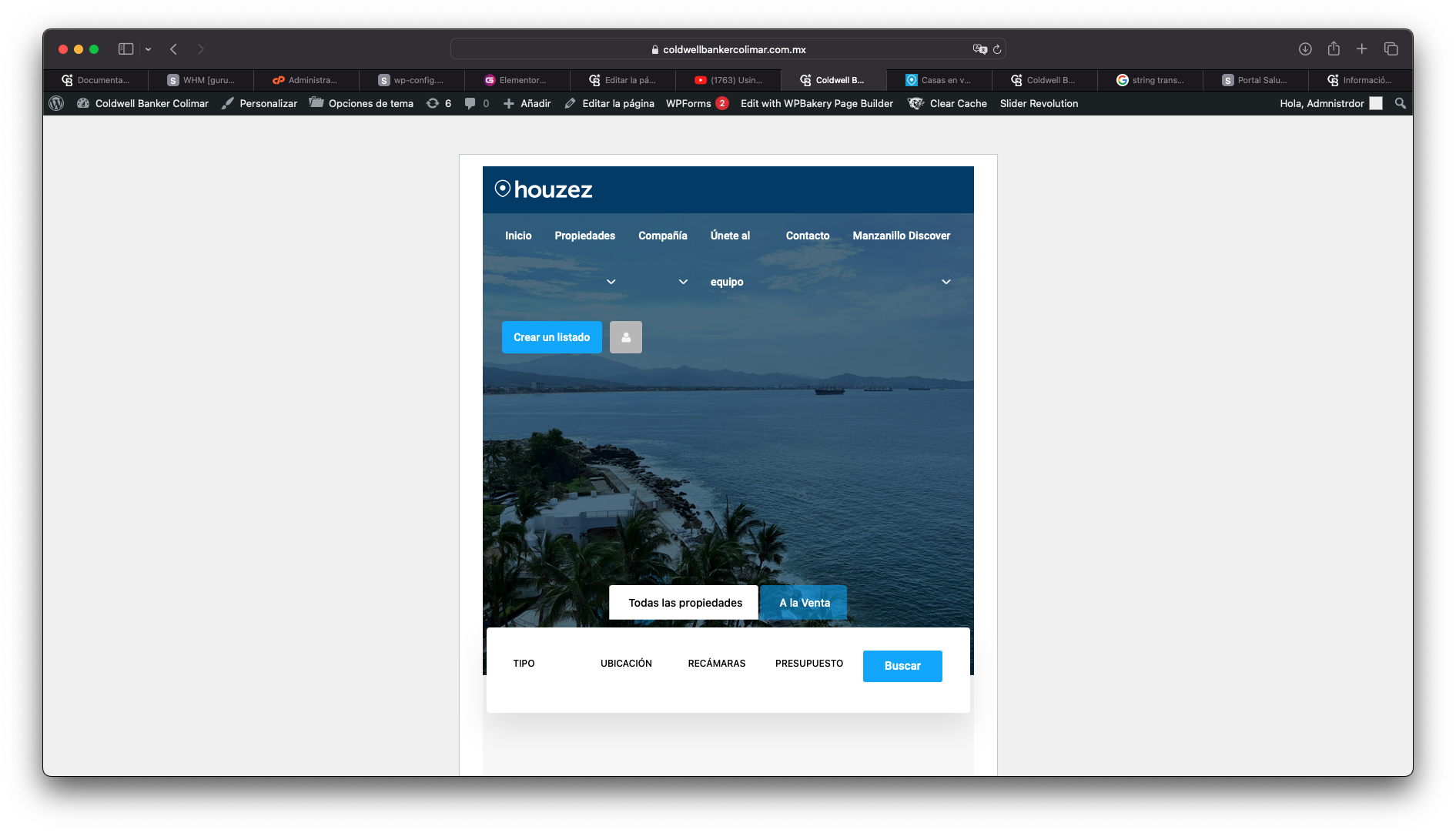Switch to the wp-config... tab
The image size is (1456, 833).
pos(412,80)
